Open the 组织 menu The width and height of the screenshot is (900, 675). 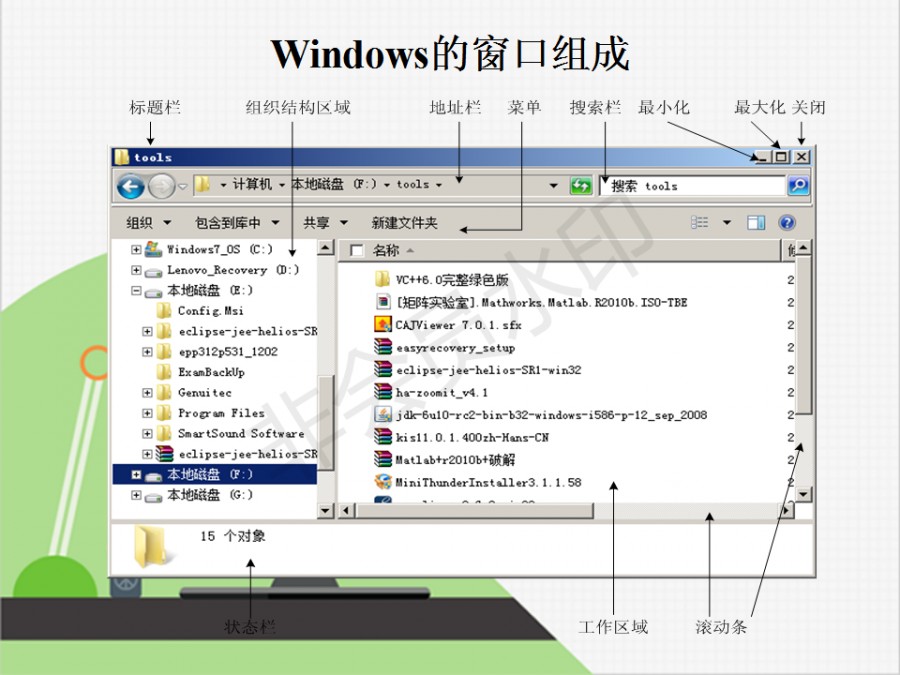pyautogui.click(x=148, y=222)
